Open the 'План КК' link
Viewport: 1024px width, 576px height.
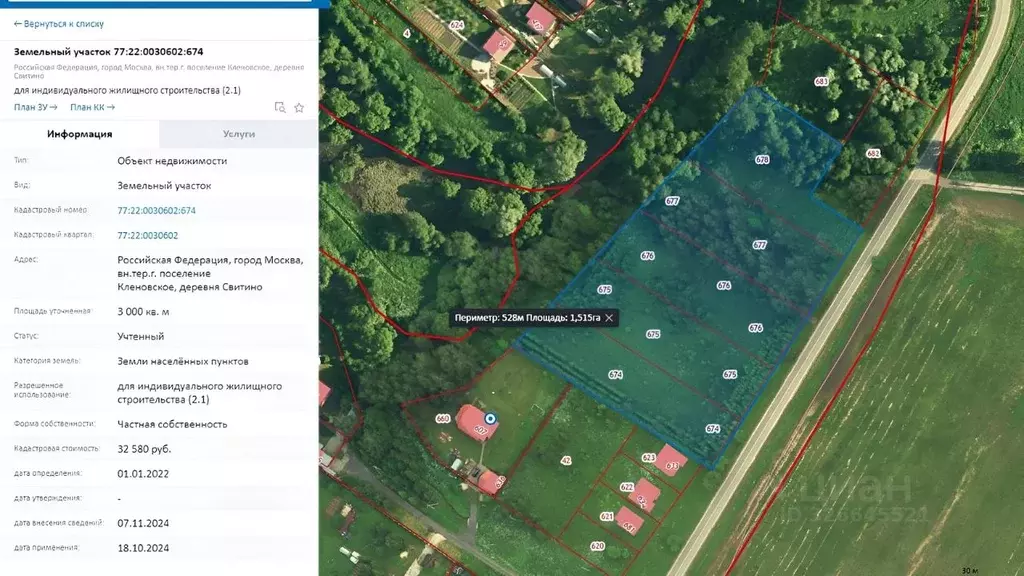(x=92, y=107)
